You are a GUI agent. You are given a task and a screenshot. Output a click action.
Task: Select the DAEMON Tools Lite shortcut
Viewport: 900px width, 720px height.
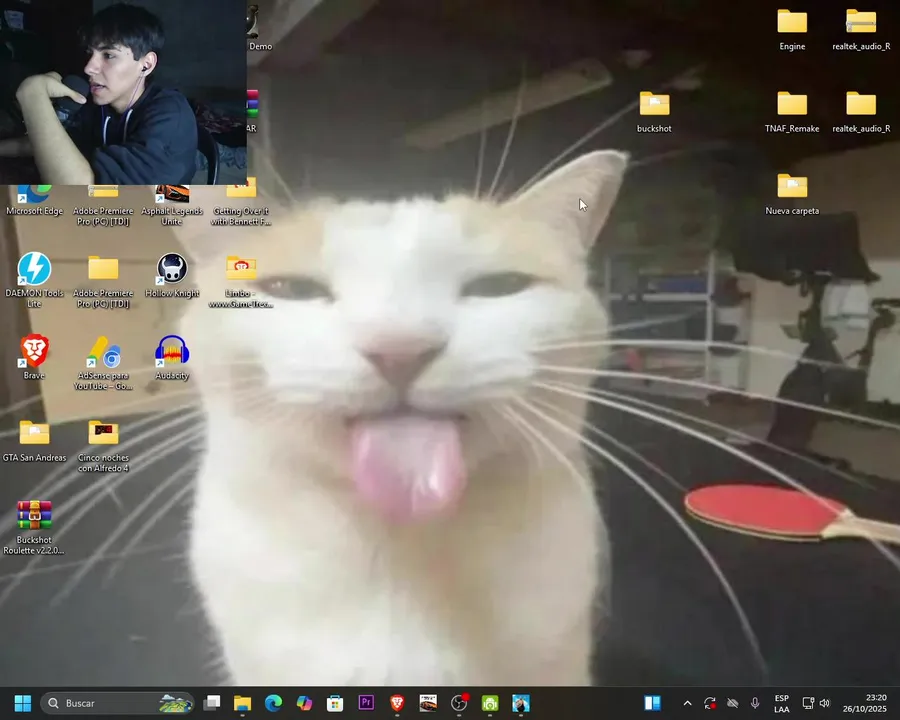click(34, 280)
